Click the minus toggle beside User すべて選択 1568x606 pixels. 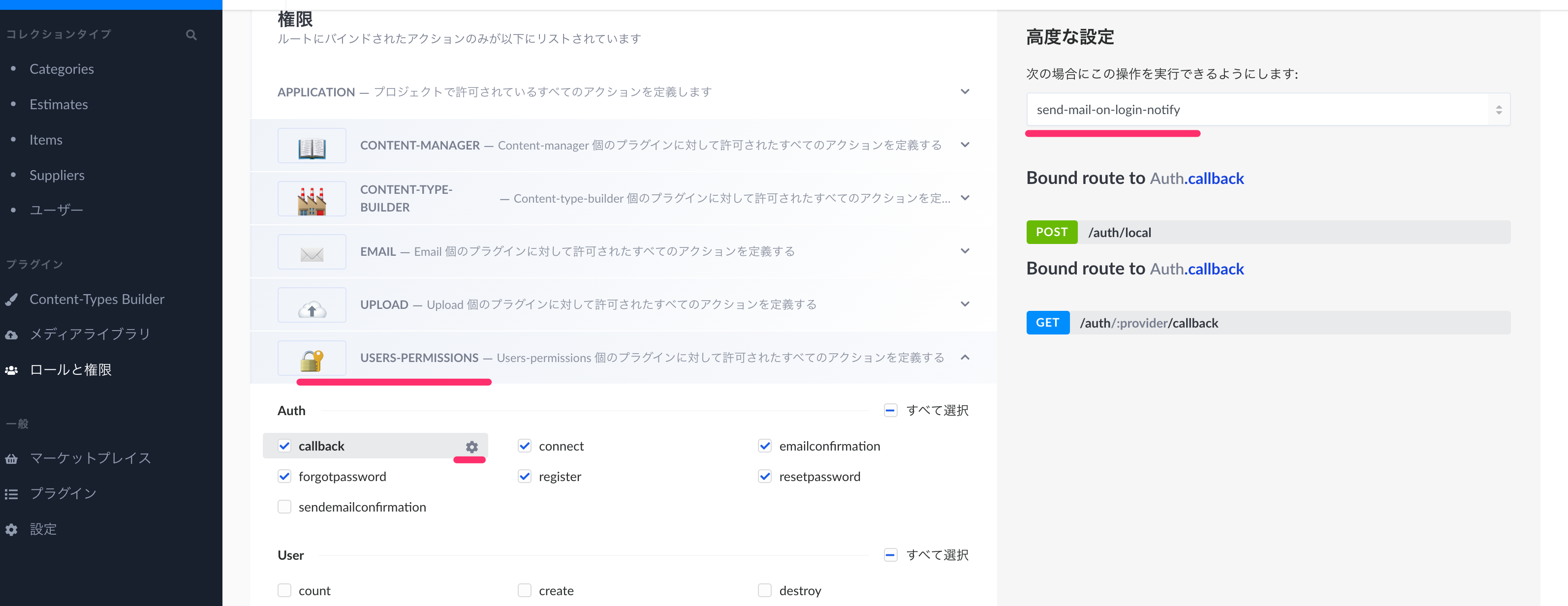click(x=890, y=554)
